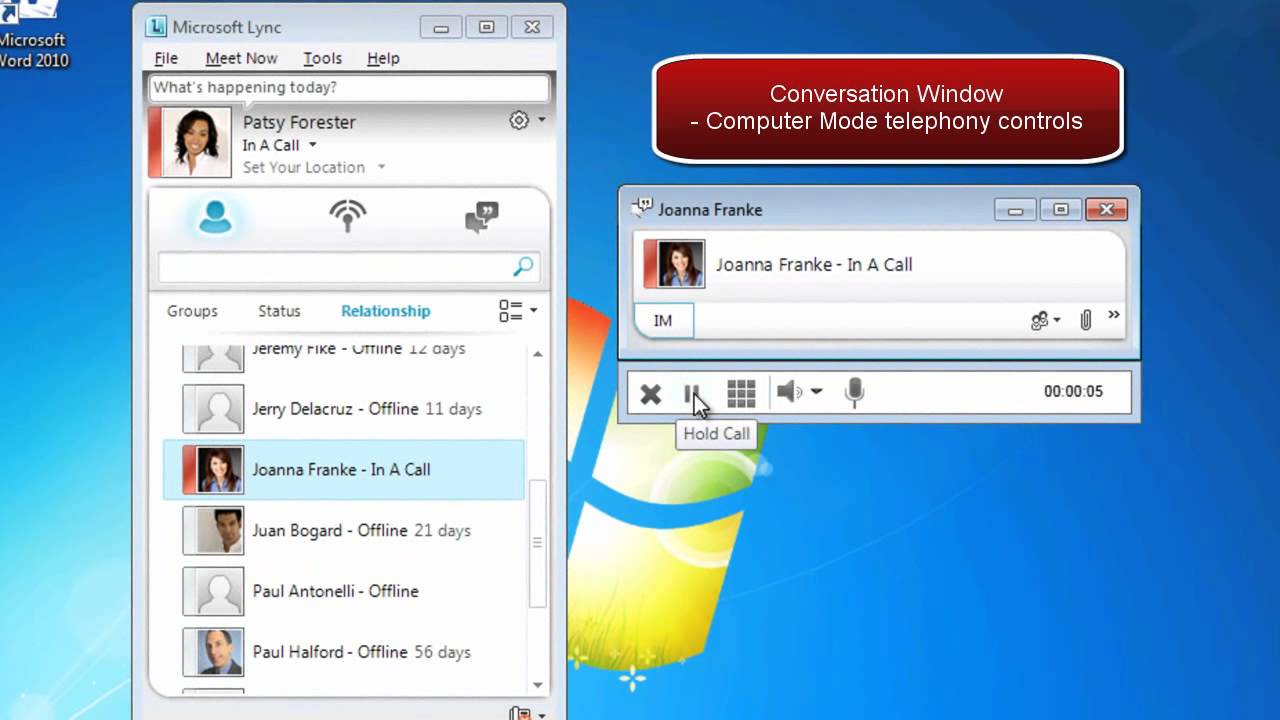Click the contact list scrollbar thumb

coord(538,543)
